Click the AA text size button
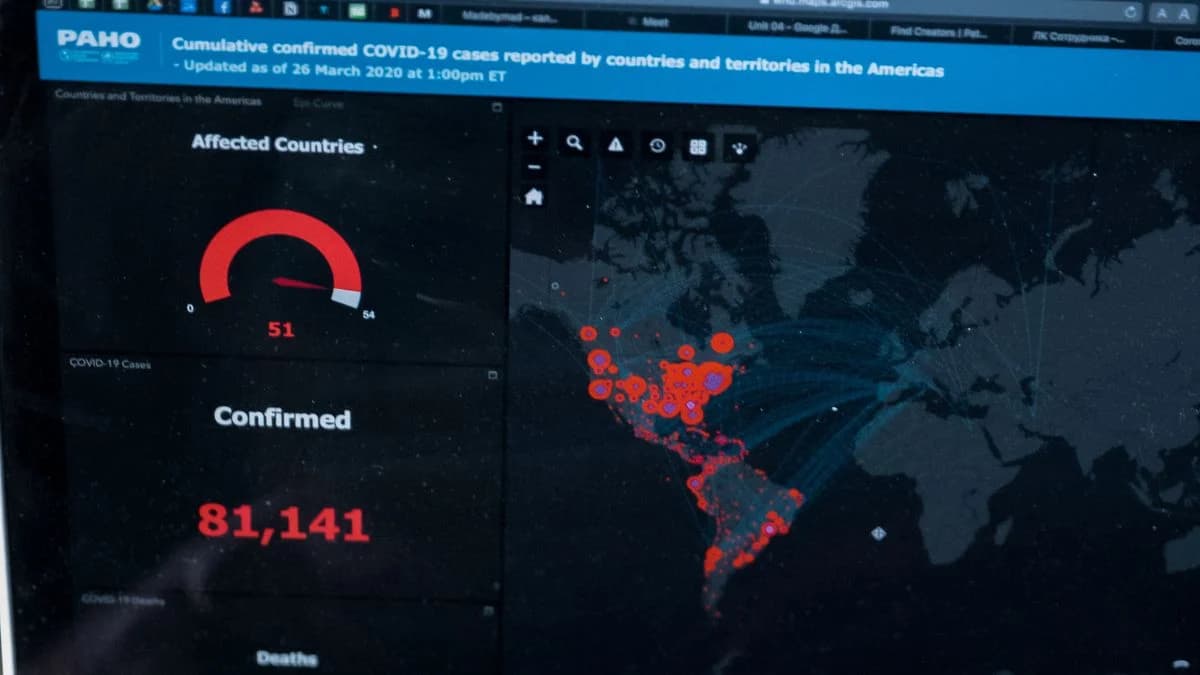The height and width of the screenshot is (675, 1200). click(1171, 13)
